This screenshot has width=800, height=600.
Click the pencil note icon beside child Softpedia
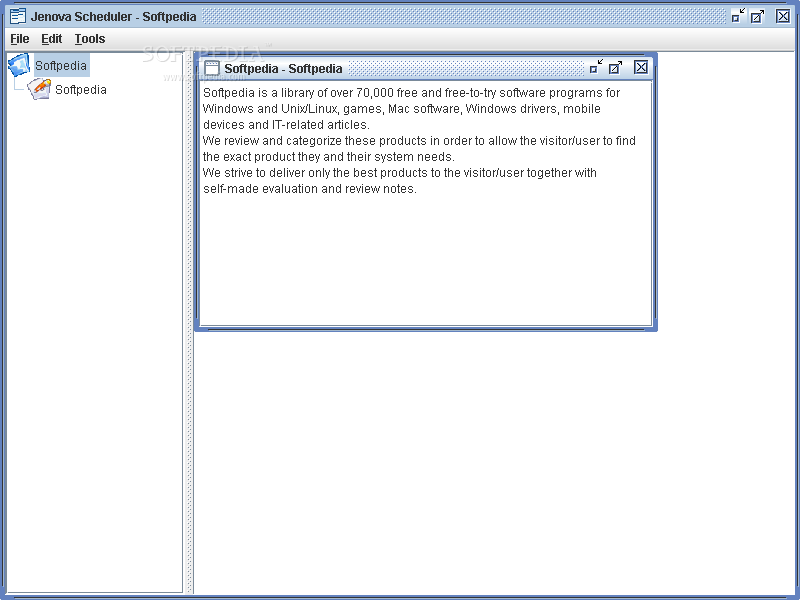coord(40,89)
